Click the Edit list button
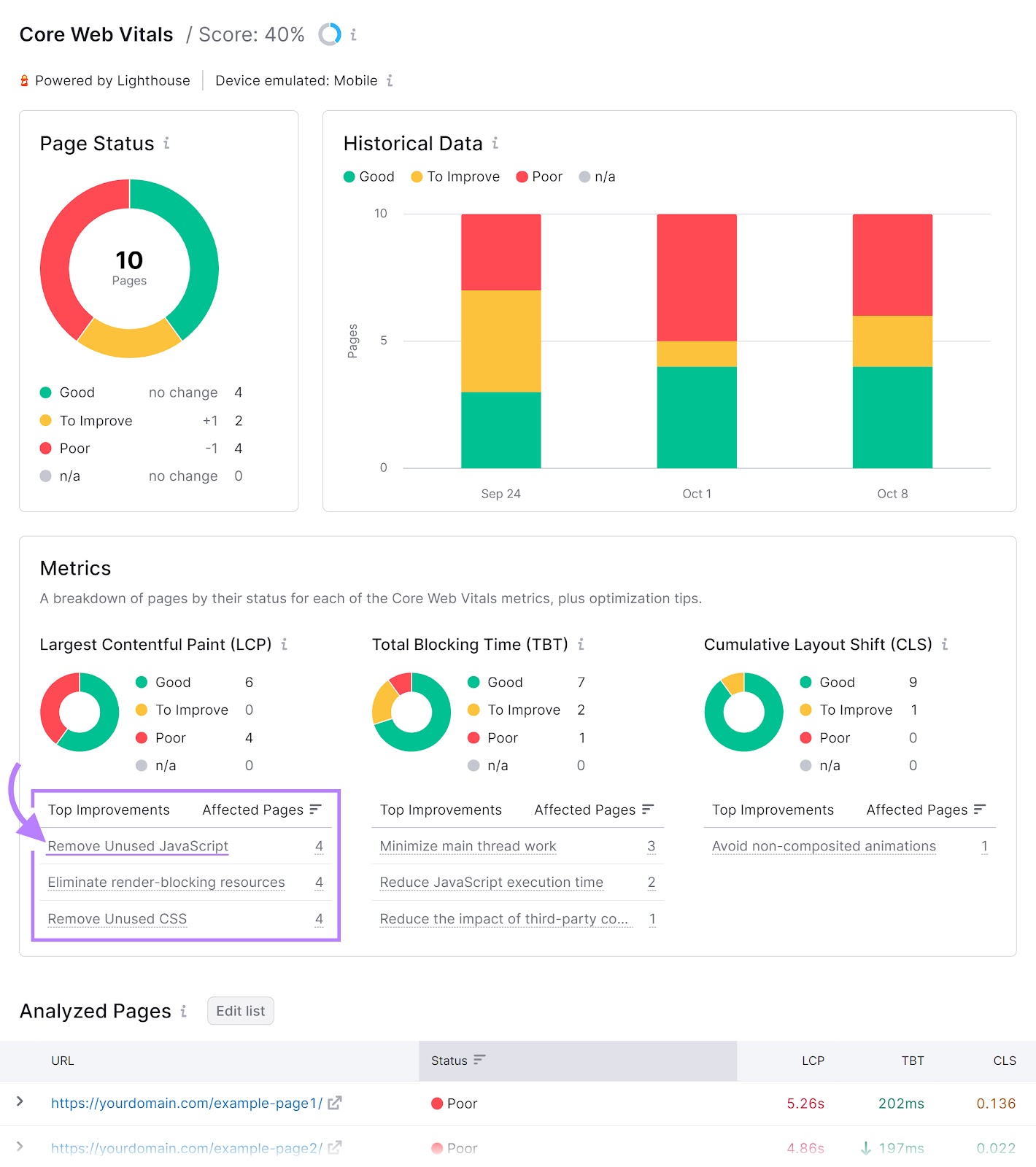1036x1167 pixels. tap(241, 1011)
